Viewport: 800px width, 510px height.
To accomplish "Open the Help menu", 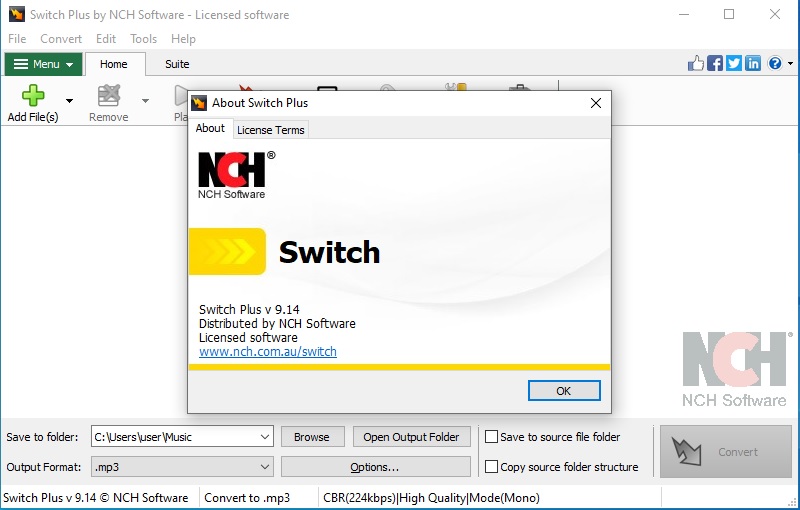I will click(183, 39).
